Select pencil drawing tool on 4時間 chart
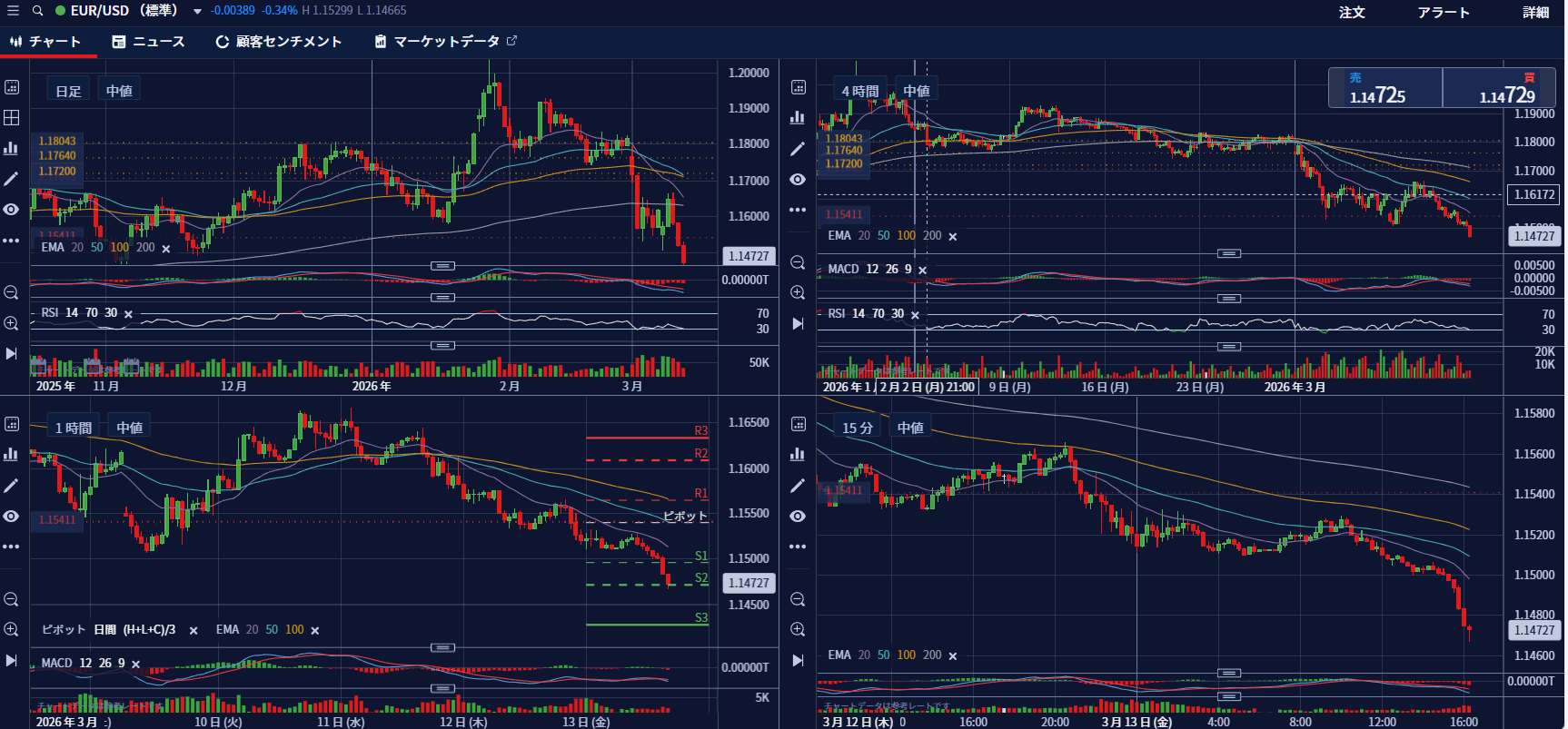Viewport: 1568px width, 729px height. click(x=798, y=149)
